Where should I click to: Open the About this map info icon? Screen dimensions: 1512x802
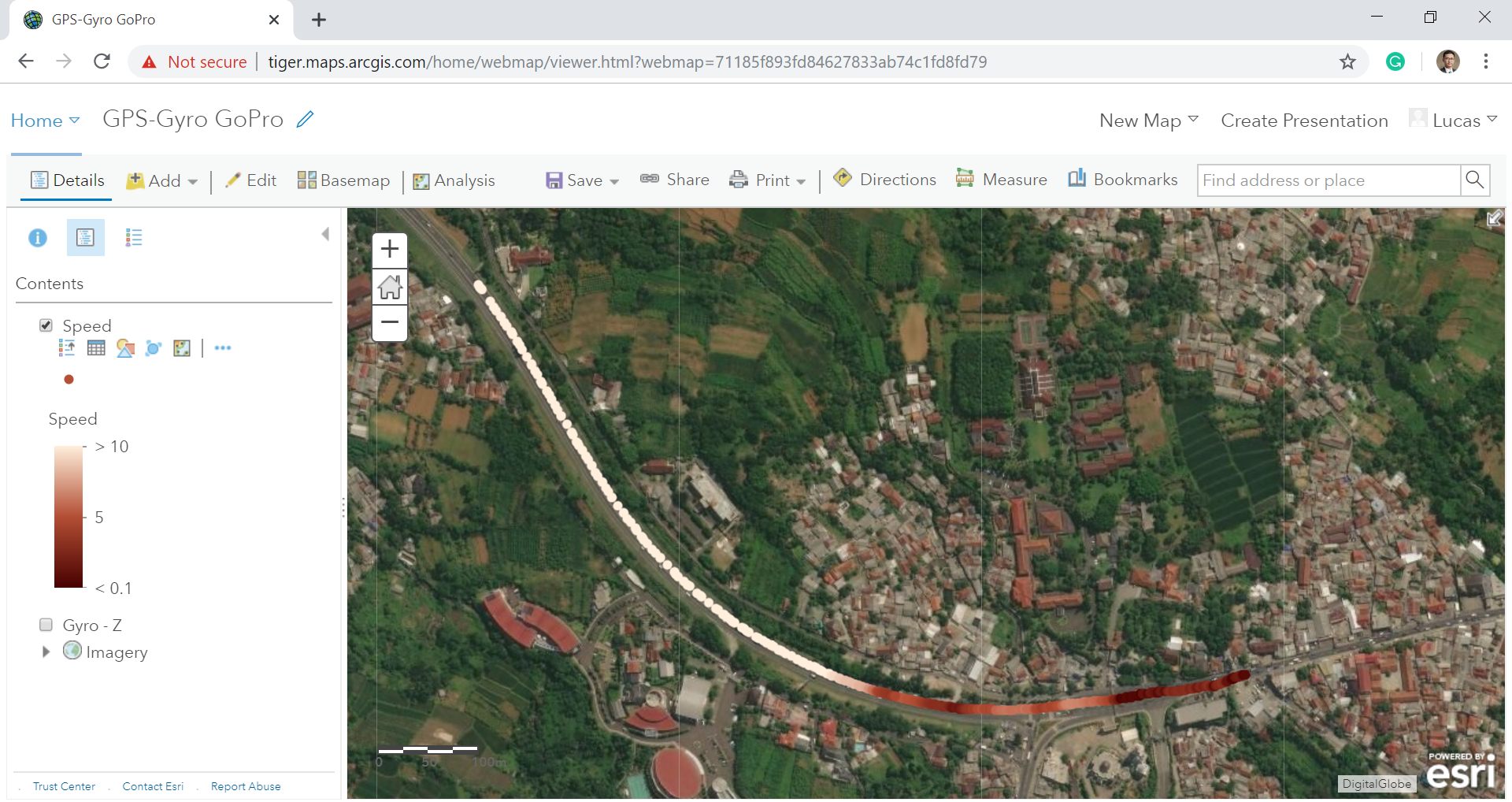coord(38,238)
